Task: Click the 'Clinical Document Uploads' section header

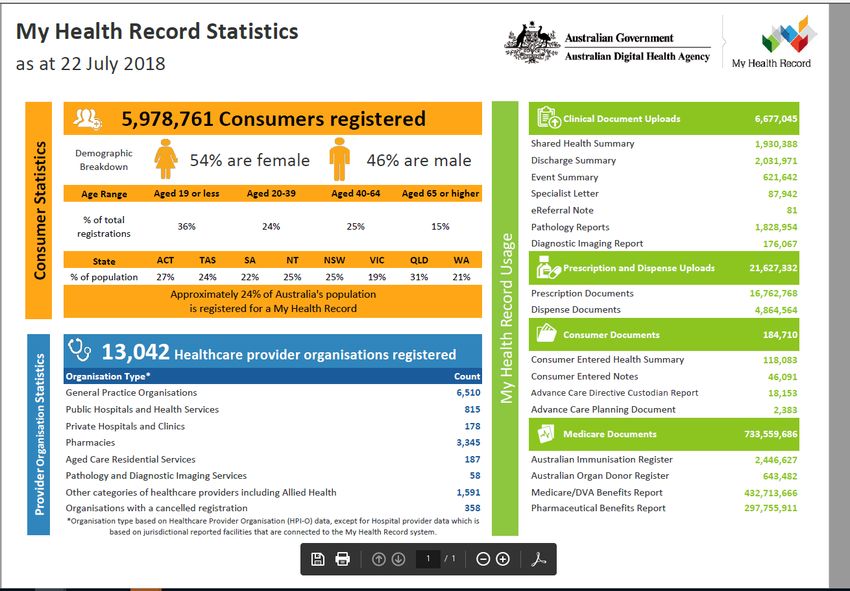Action: 664,118
